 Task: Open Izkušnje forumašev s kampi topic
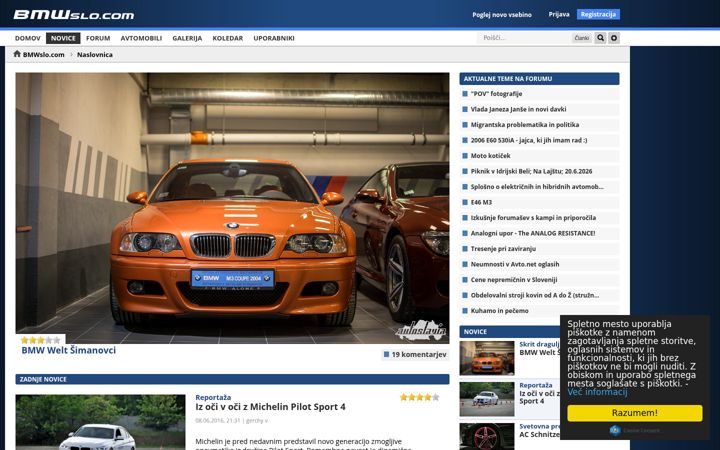[x=533, y=218]
